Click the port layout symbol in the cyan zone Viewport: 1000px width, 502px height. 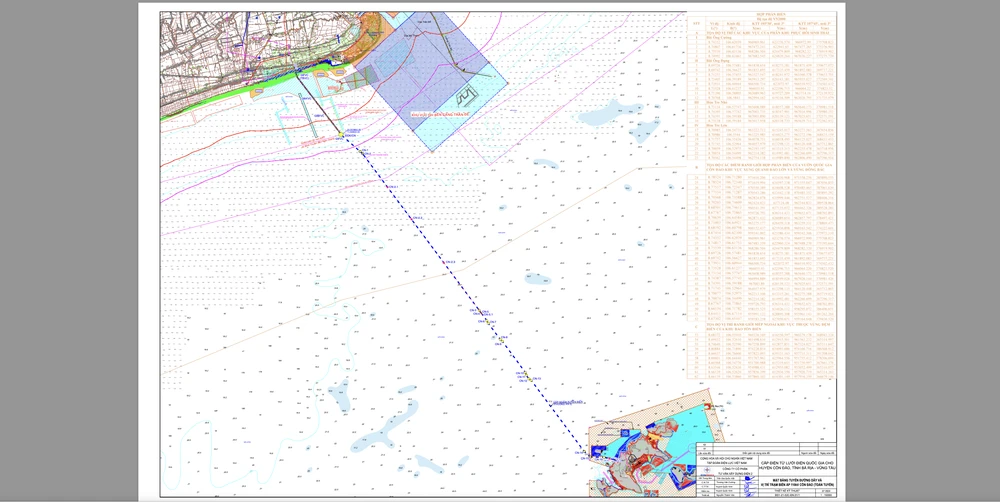pyautogui.click(x=467, y=97)
